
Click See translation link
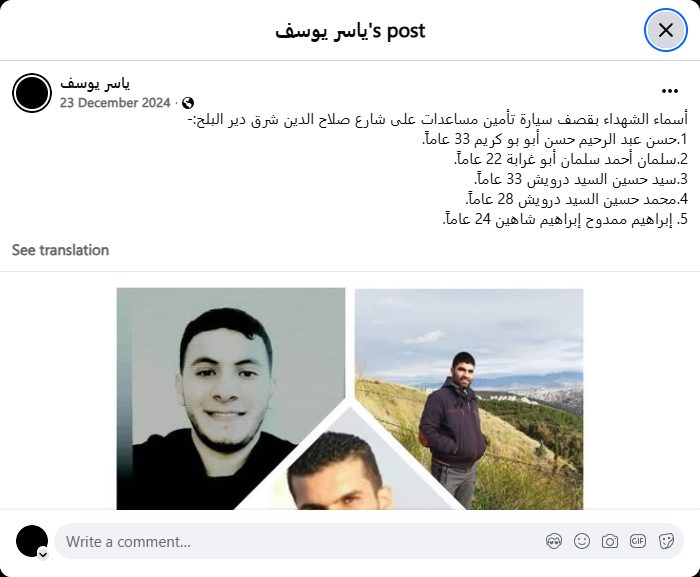(x=60, y=250)
